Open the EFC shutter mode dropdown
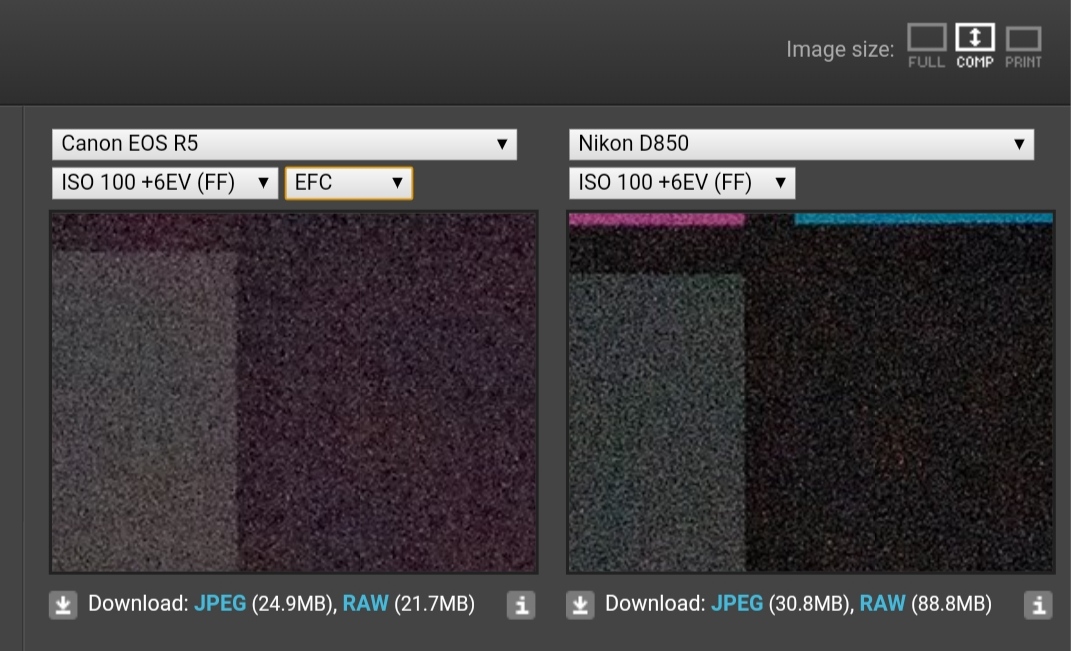 click(348, 183)
